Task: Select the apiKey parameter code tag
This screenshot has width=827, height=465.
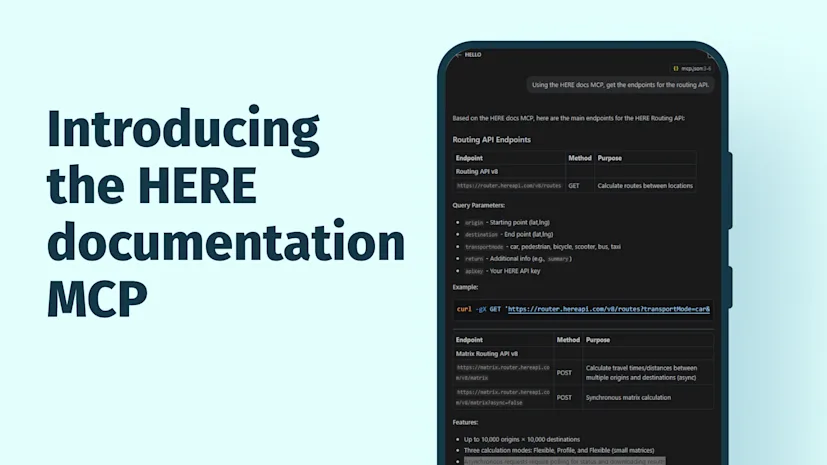Action: (x=474, y=271)
